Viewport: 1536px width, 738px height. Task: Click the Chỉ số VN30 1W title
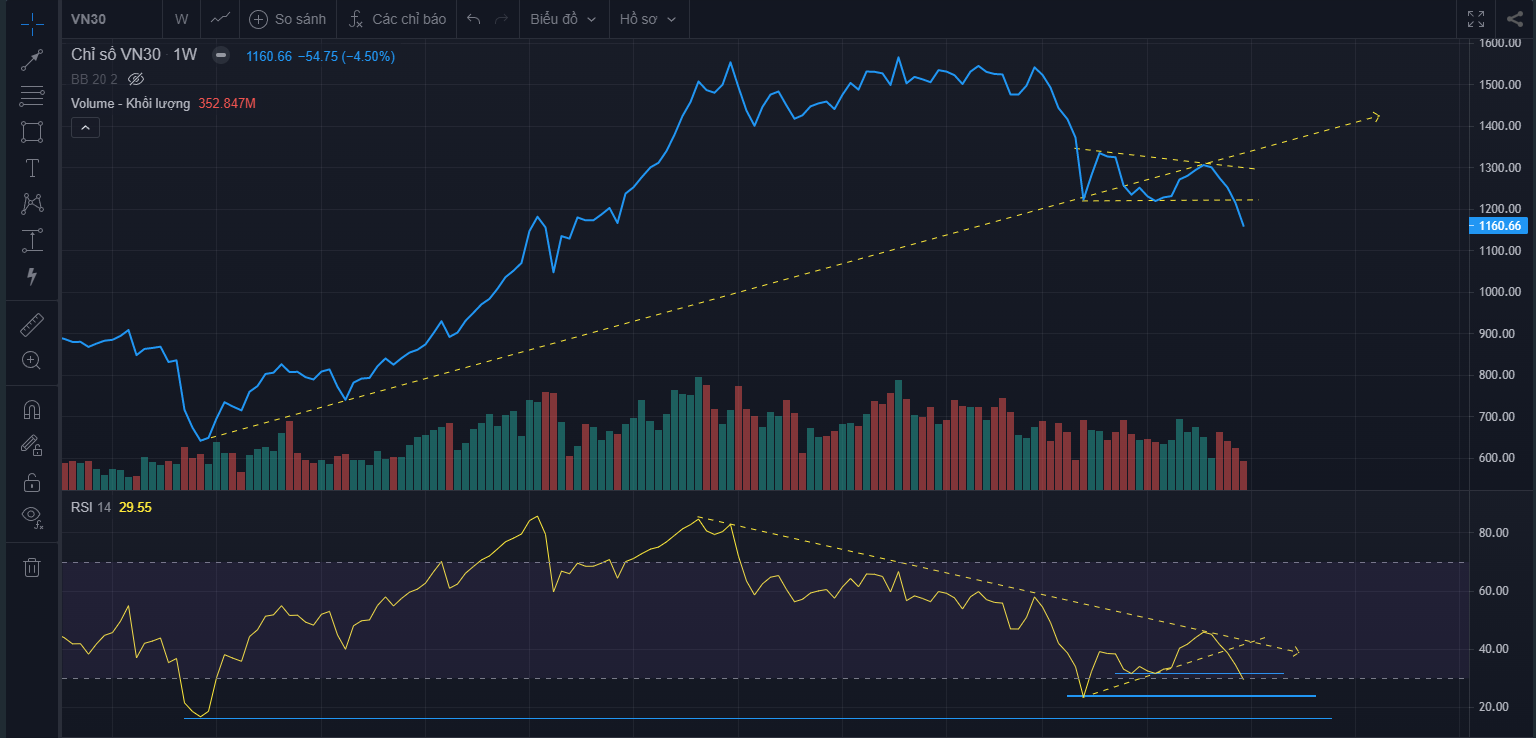(x=134, y=55)
